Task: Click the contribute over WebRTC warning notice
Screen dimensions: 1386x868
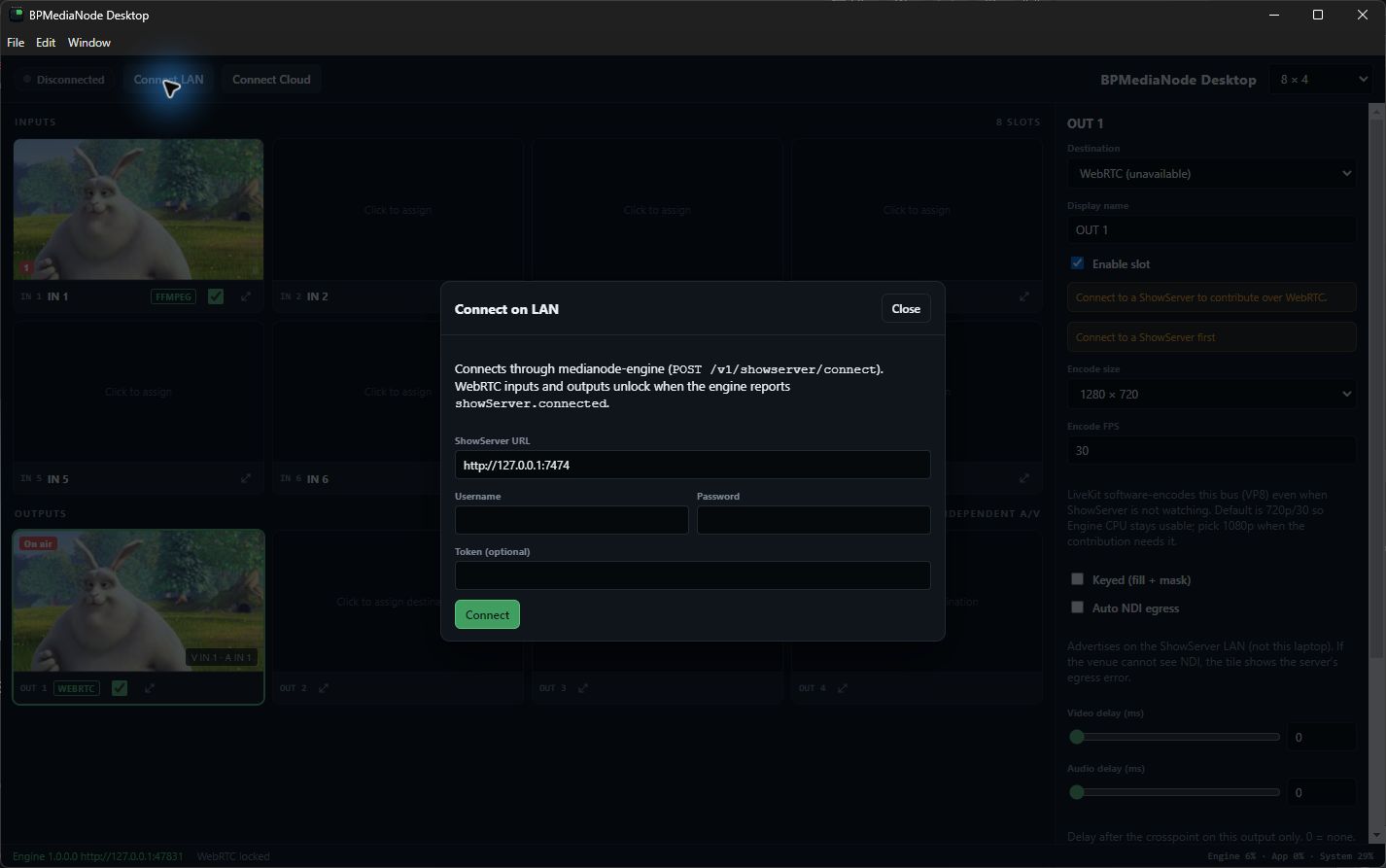Action: pos(1211,297)
